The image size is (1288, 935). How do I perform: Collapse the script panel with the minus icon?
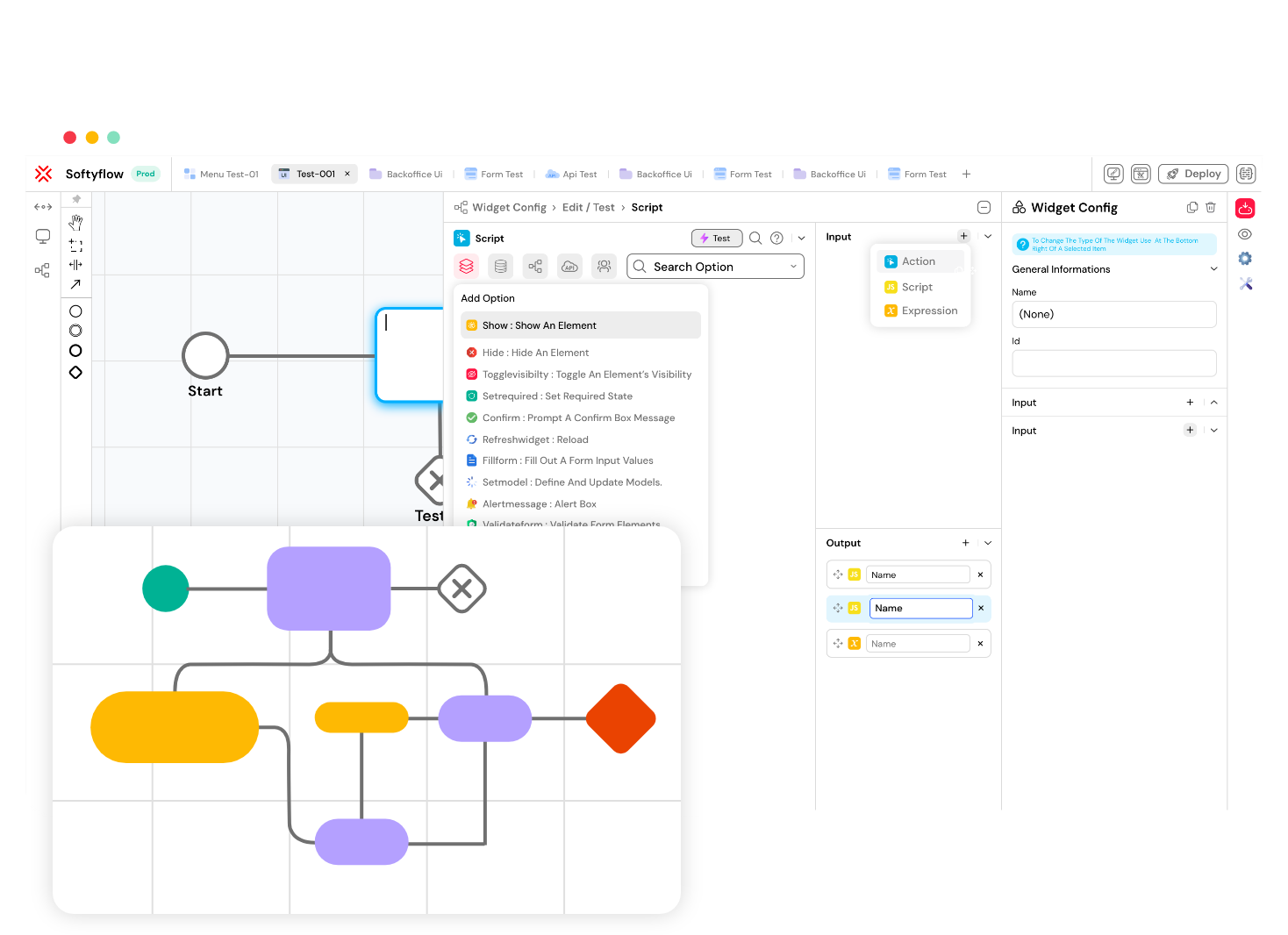point(984,207)
